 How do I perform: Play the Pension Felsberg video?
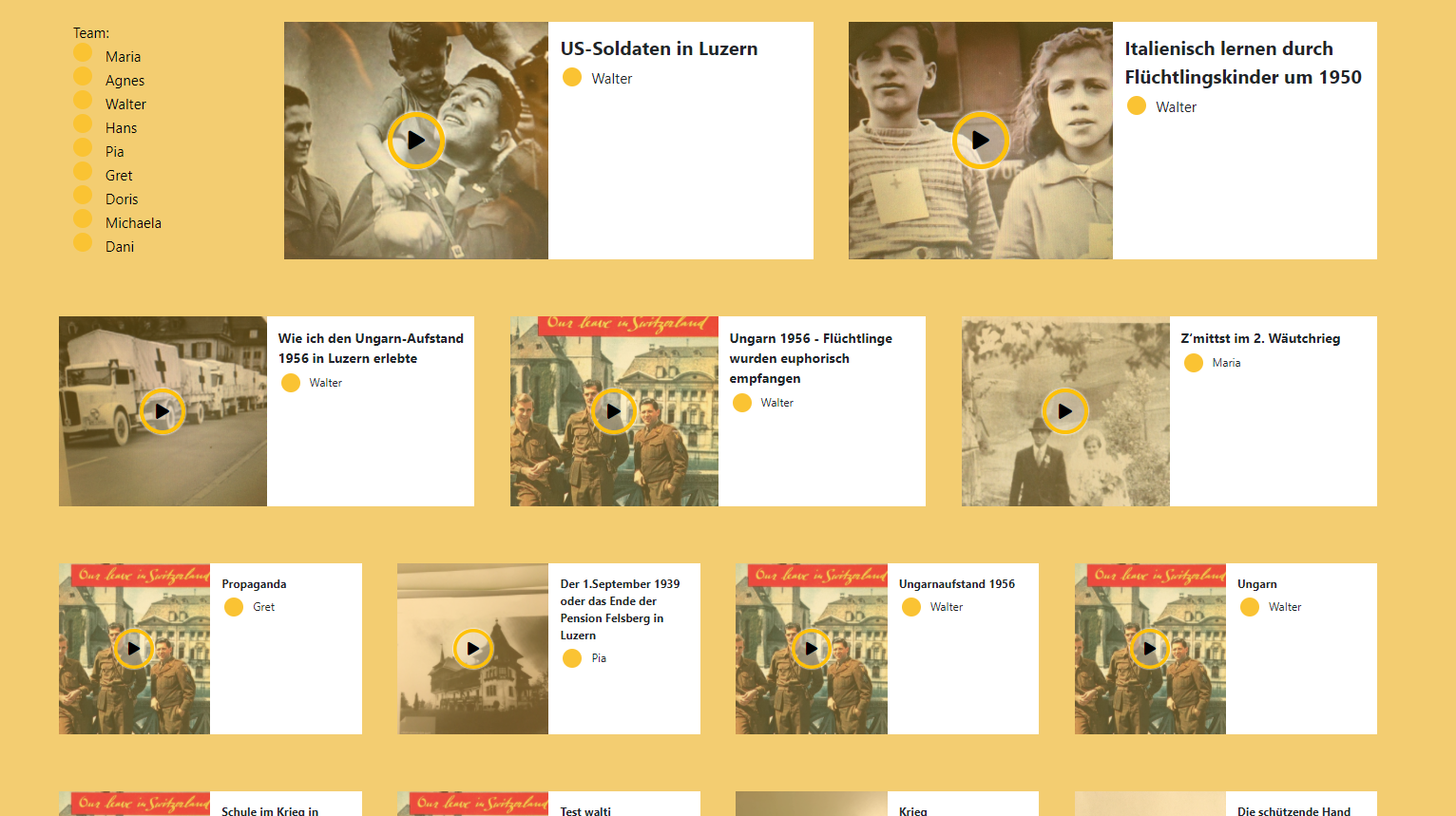click(x=472, y=649)
